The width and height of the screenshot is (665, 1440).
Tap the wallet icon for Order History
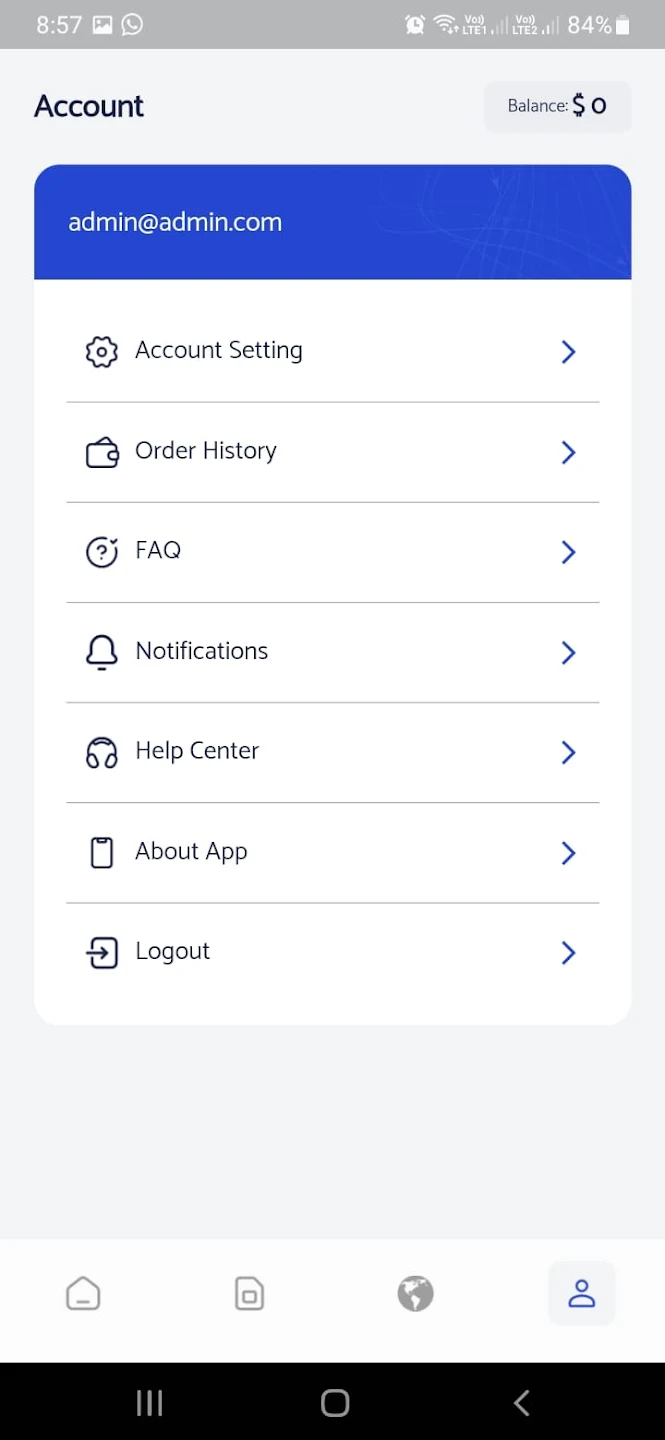click(101, 453)
